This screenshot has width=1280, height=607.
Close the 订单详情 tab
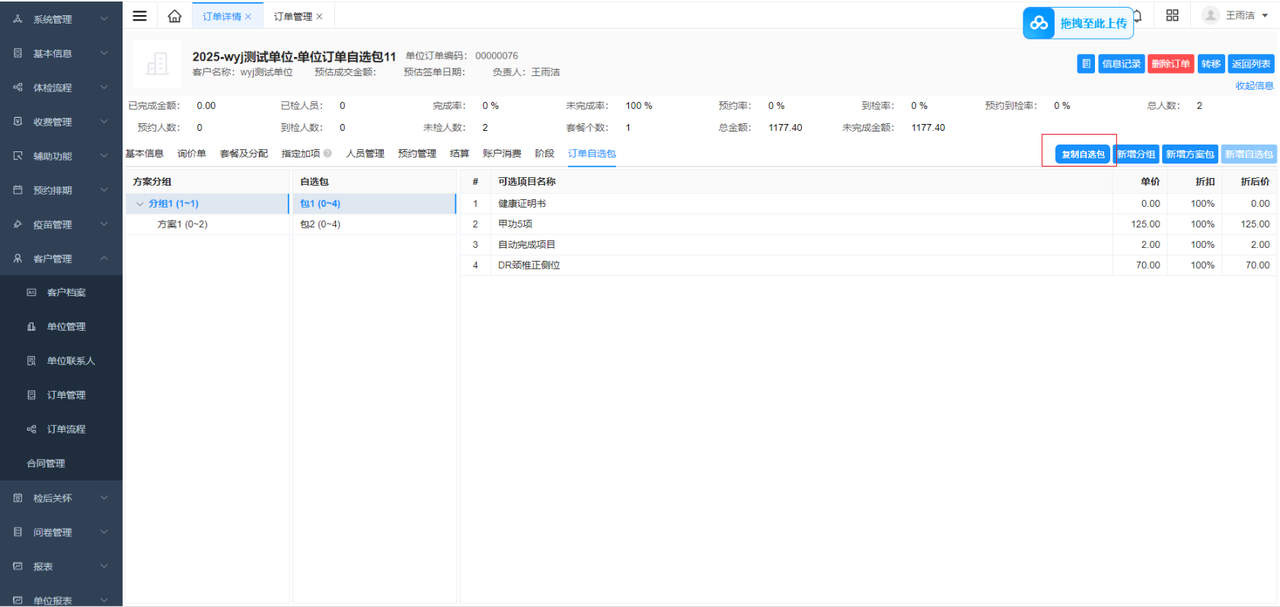(248, 17)
